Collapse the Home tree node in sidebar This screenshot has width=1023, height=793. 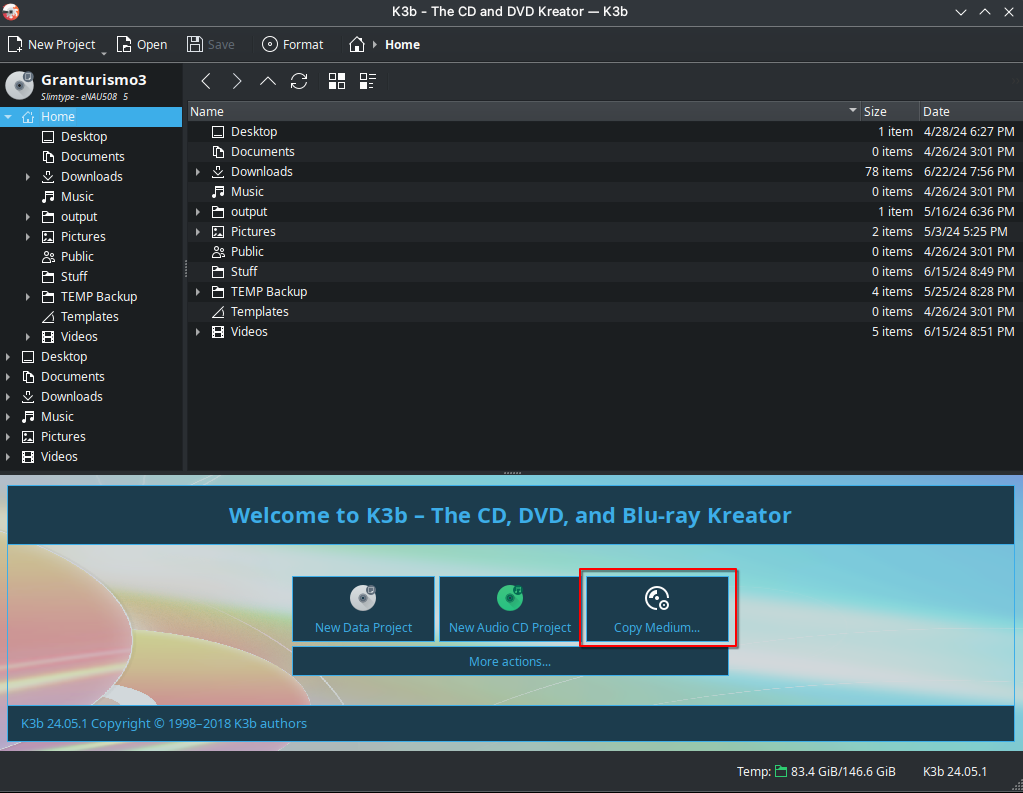tap(9, 117)
